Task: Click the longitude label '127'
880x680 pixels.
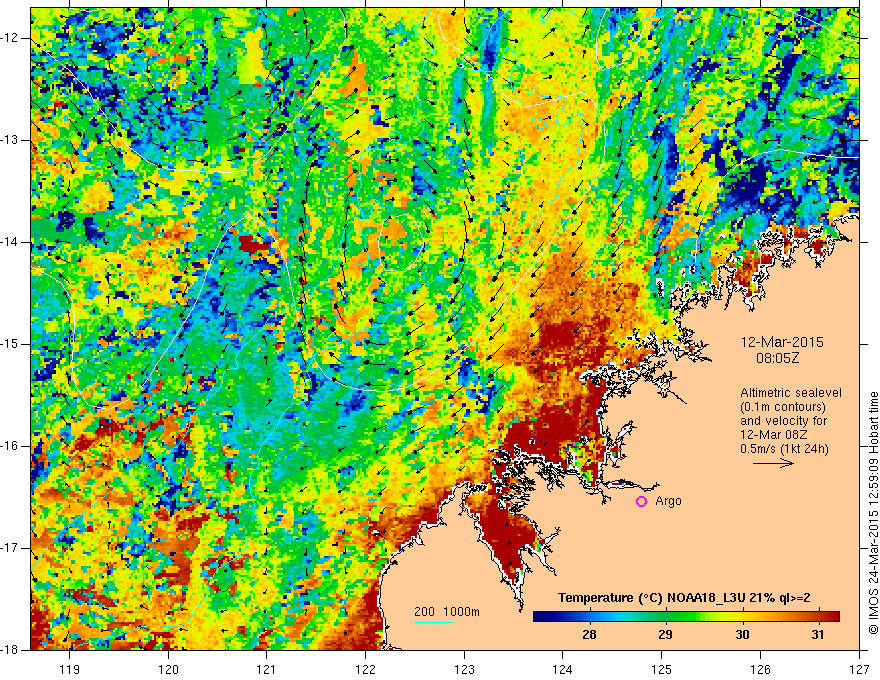Action: (x=859, y=669)
